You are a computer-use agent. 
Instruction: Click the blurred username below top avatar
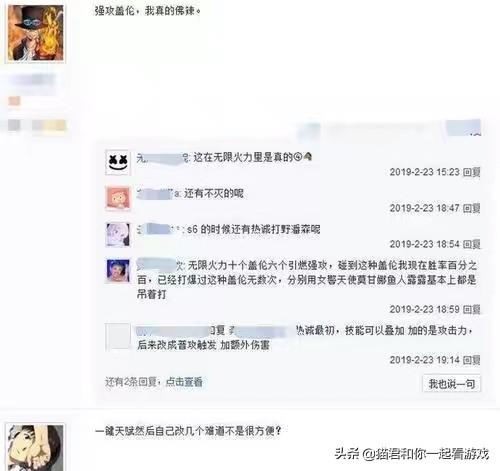32,80
